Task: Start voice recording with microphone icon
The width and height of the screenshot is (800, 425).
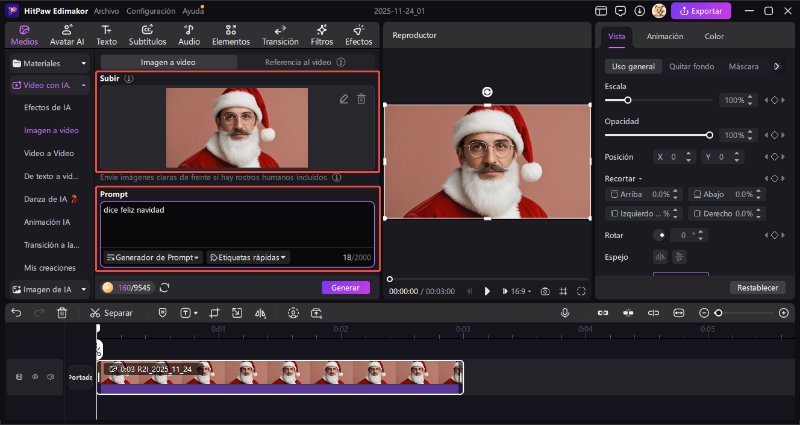Action: (x=565, y=313)
